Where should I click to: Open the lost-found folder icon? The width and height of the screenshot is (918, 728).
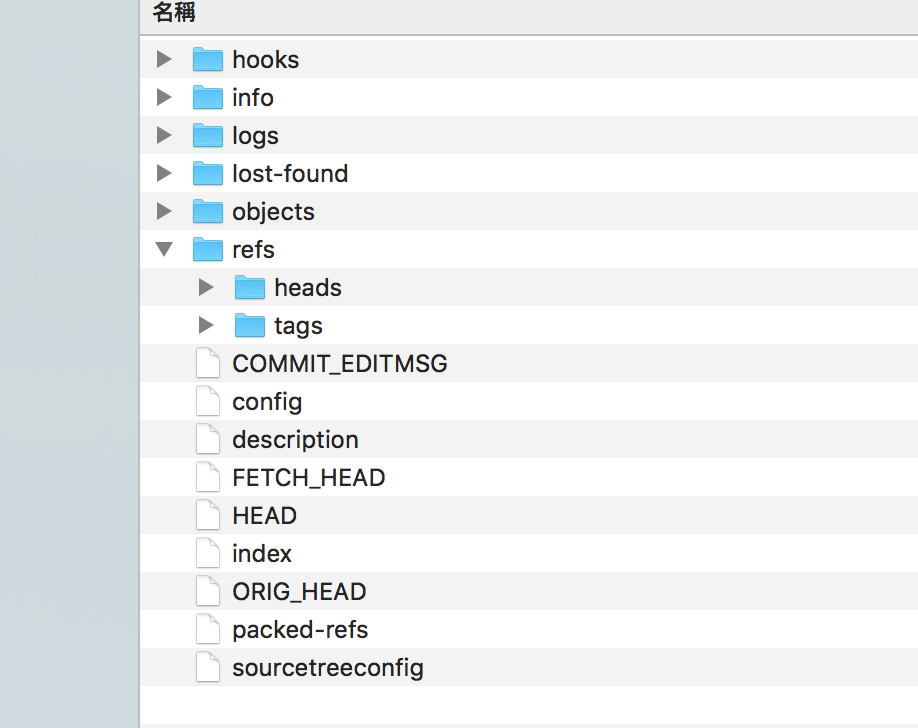[207, 173]
